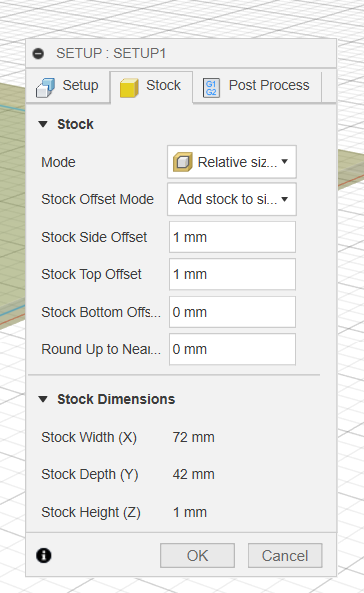This screenshot has height=593, width=364.
Task: Click the Relative size box icon
Action: [183, 162]
